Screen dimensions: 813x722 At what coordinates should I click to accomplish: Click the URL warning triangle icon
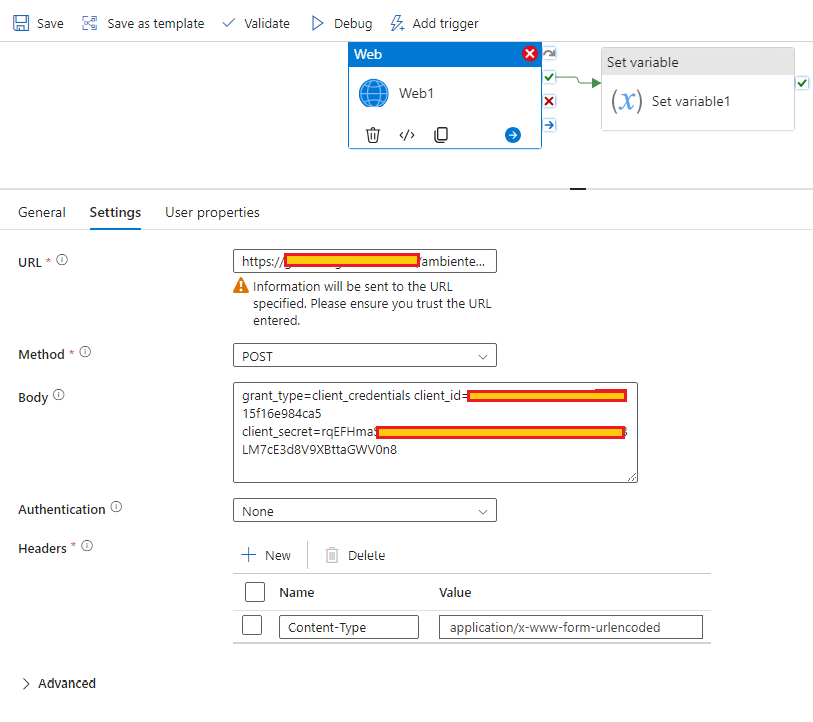click(x=241, y=285)
